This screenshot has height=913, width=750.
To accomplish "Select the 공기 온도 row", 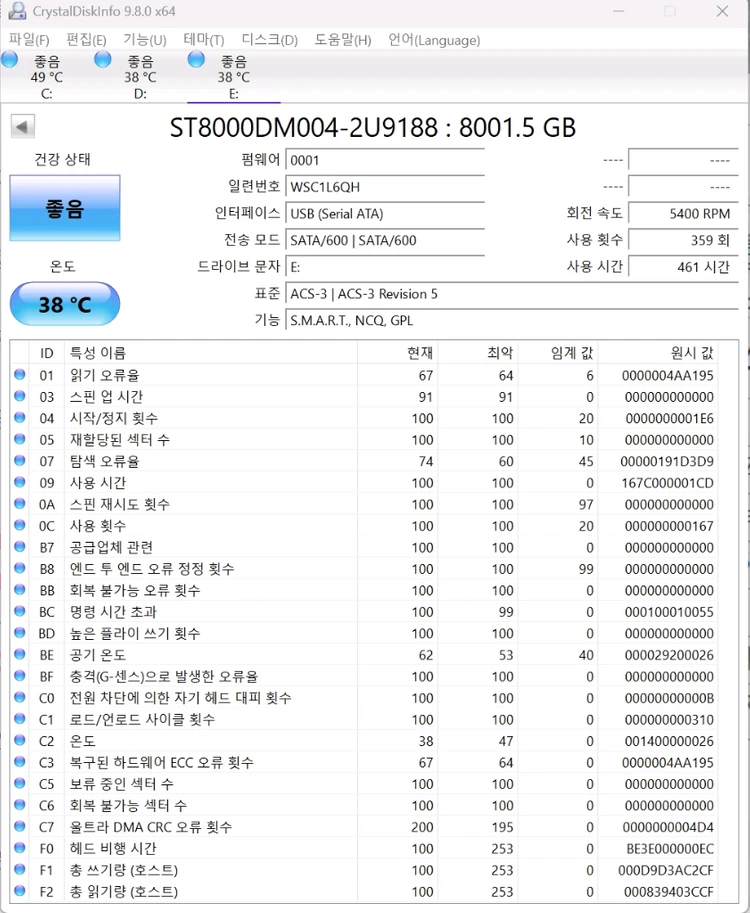I will point(365,655).
